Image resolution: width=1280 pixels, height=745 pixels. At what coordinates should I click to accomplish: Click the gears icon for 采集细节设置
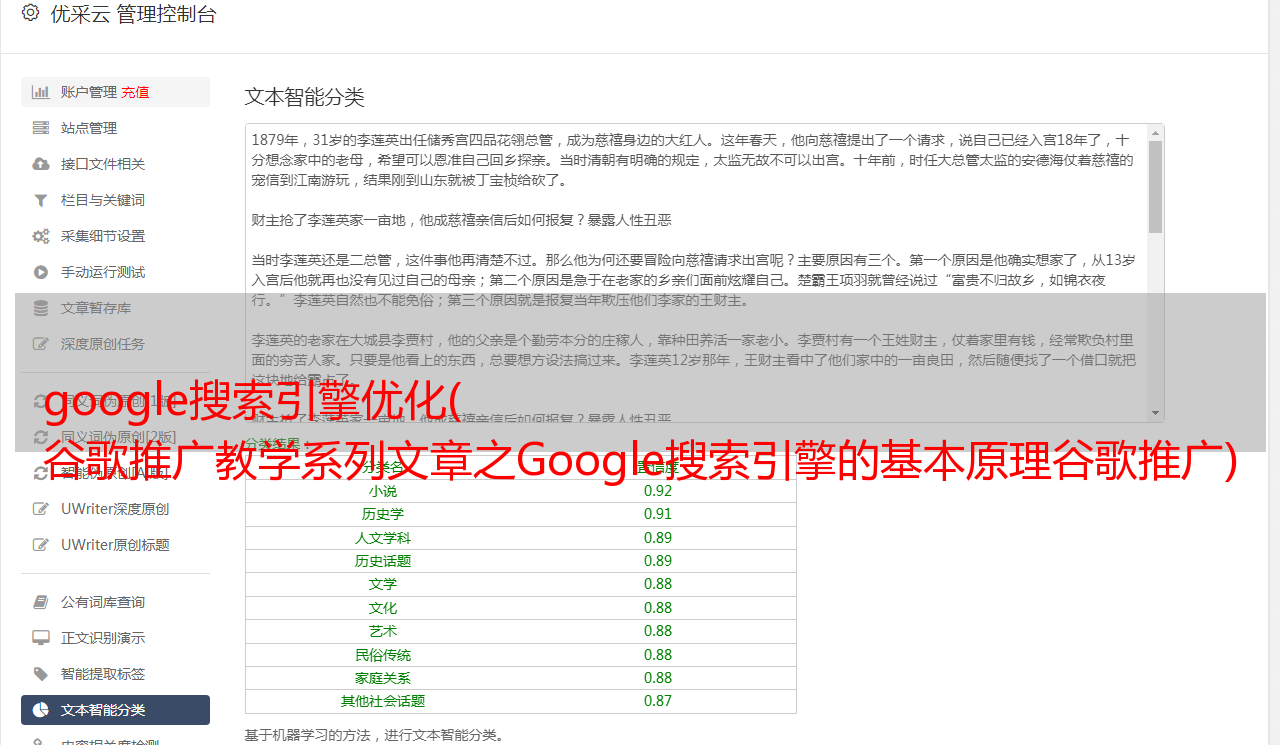tap(41, 236)
